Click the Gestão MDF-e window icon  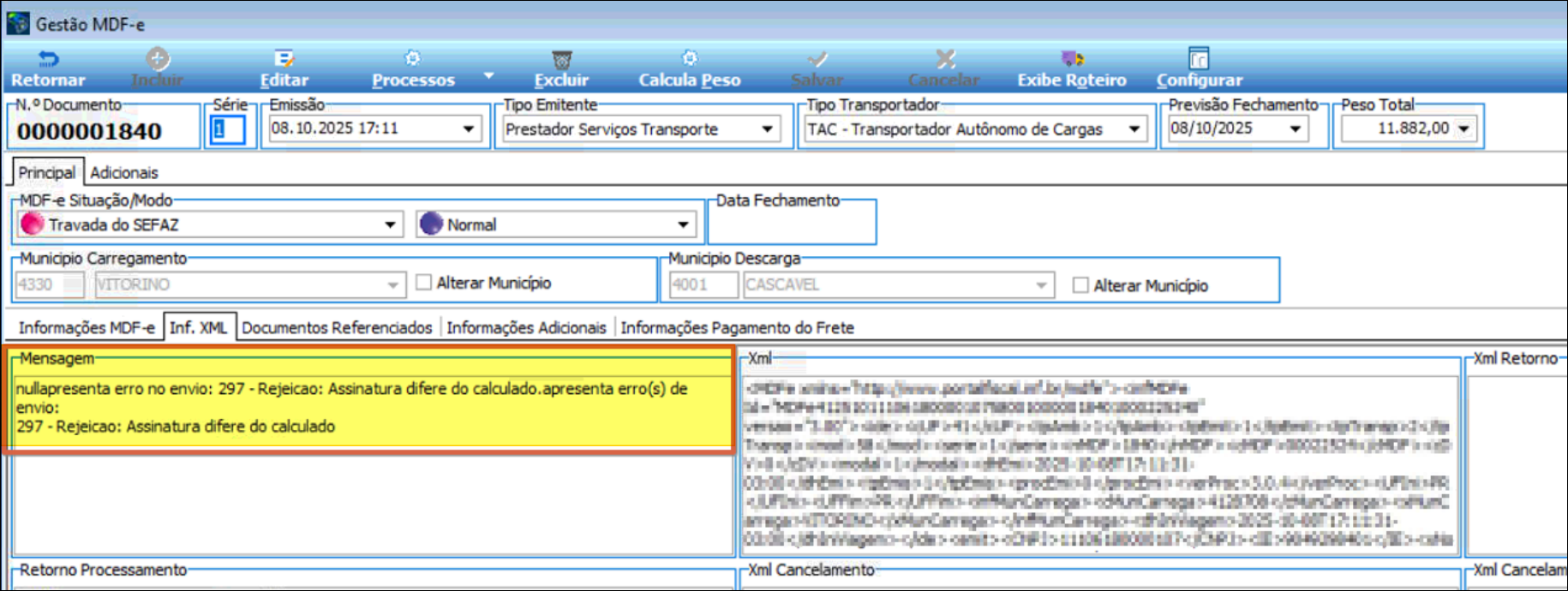tap(17, 23)
